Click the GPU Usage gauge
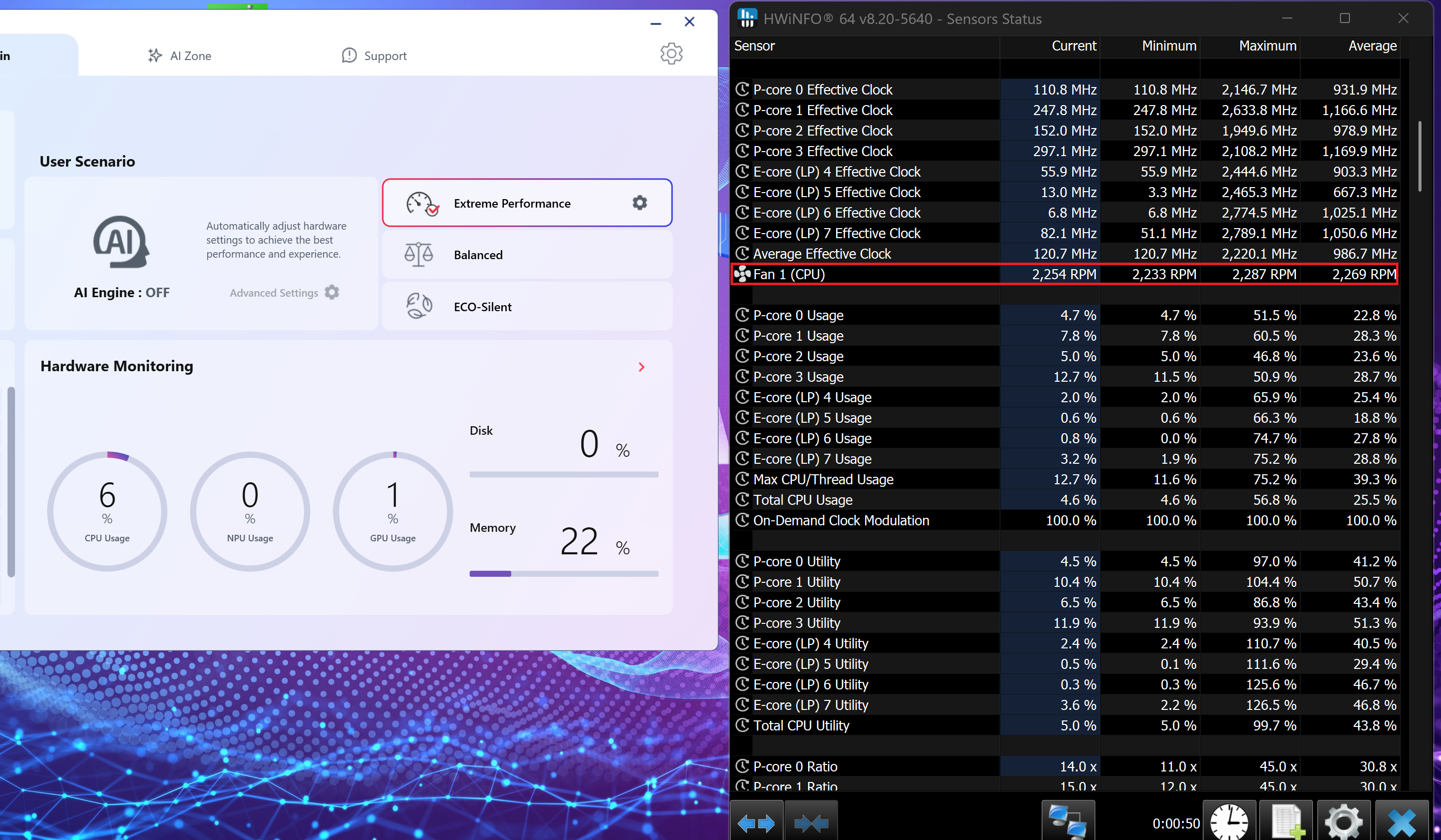1441x840 pixels. (393, 511)
